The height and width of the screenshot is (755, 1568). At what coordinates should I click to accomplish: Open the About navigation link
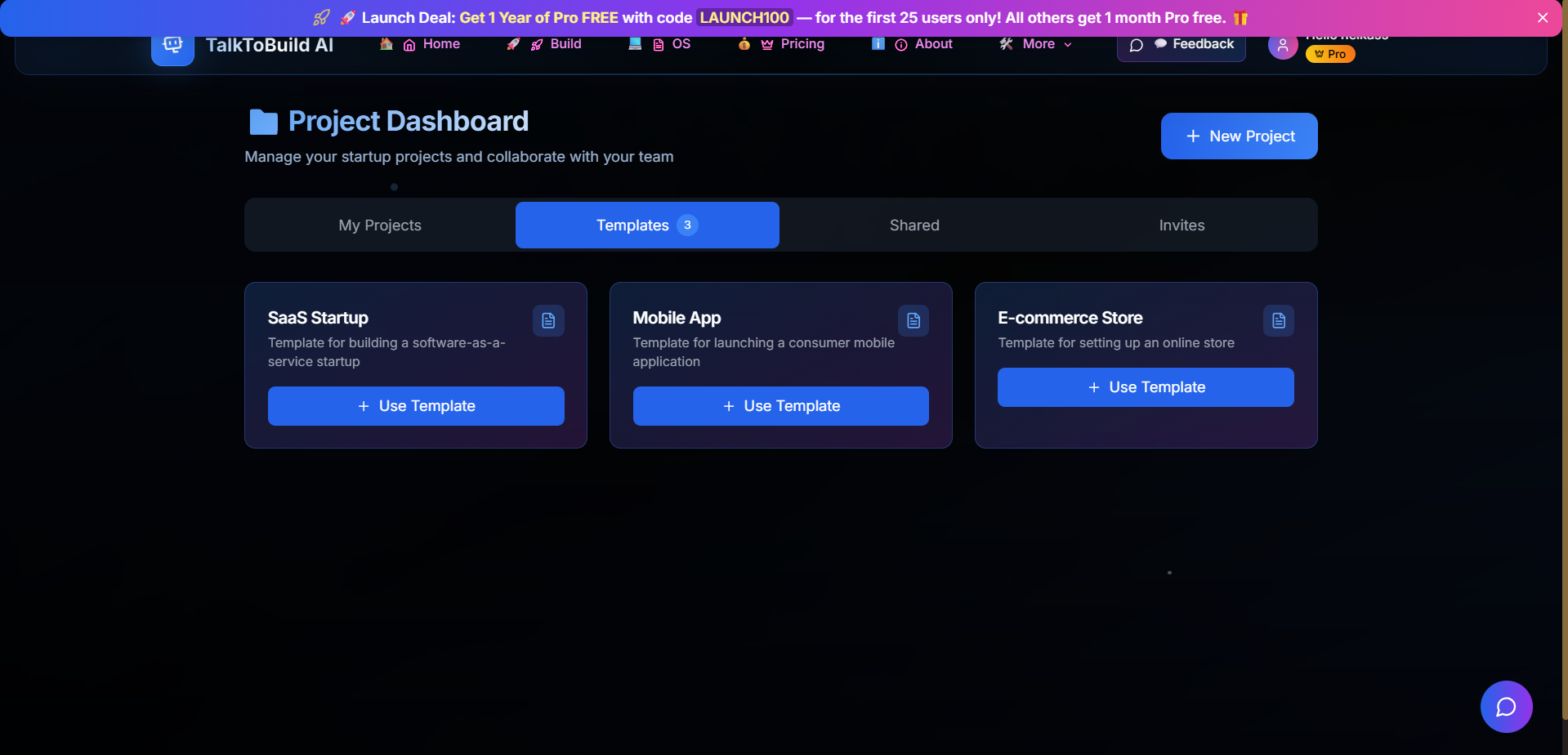pyautogui.click(x=912, y=44)
